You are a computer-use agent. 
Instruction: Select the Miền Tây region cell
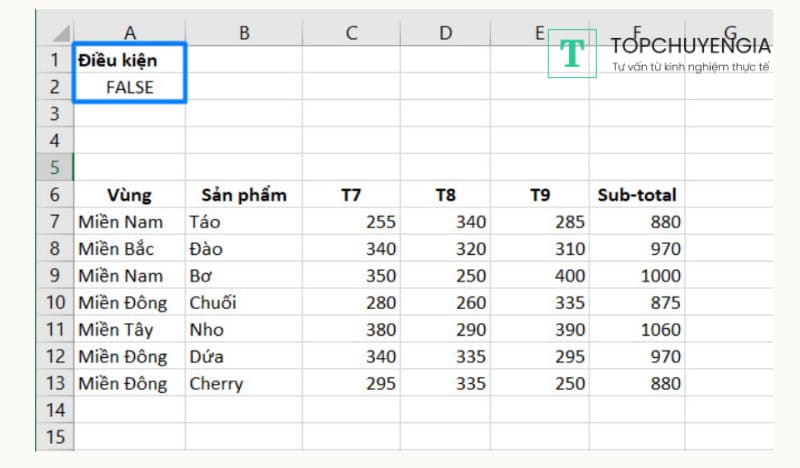click(x=129, y=329)
